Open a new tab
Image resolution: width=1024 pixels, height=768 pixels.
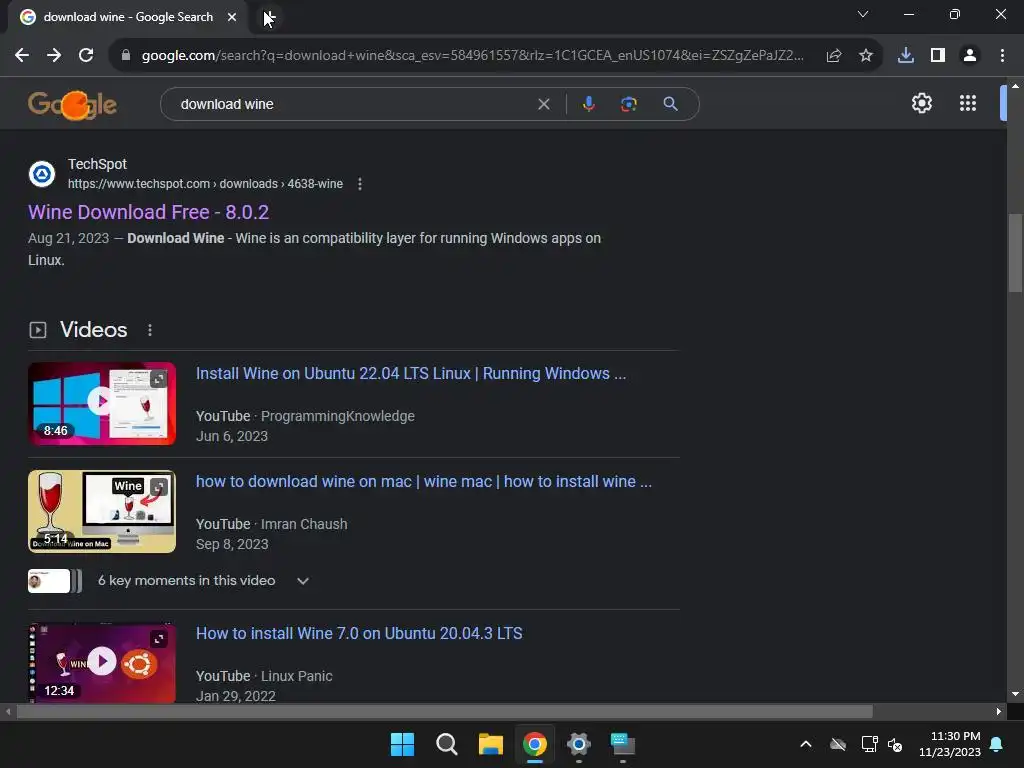pyautogui.click(x=269, y=17)
